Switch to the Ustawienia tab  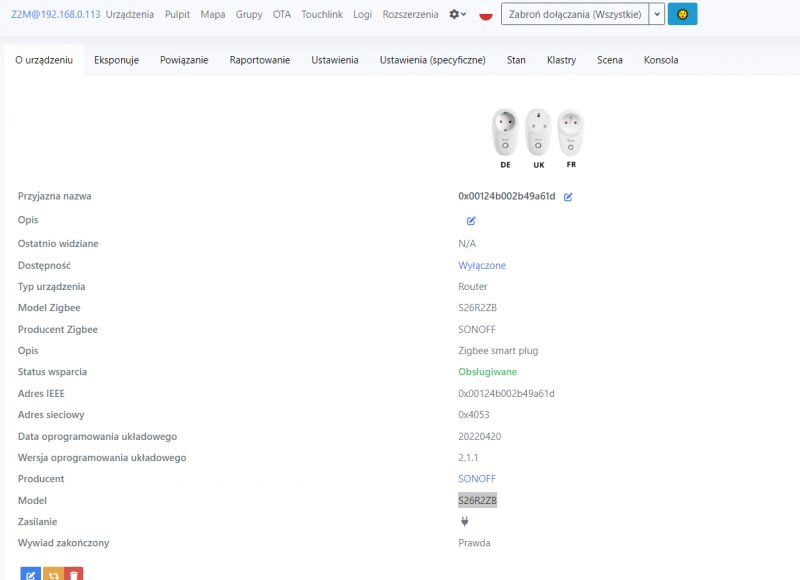(x=335, y=60)
